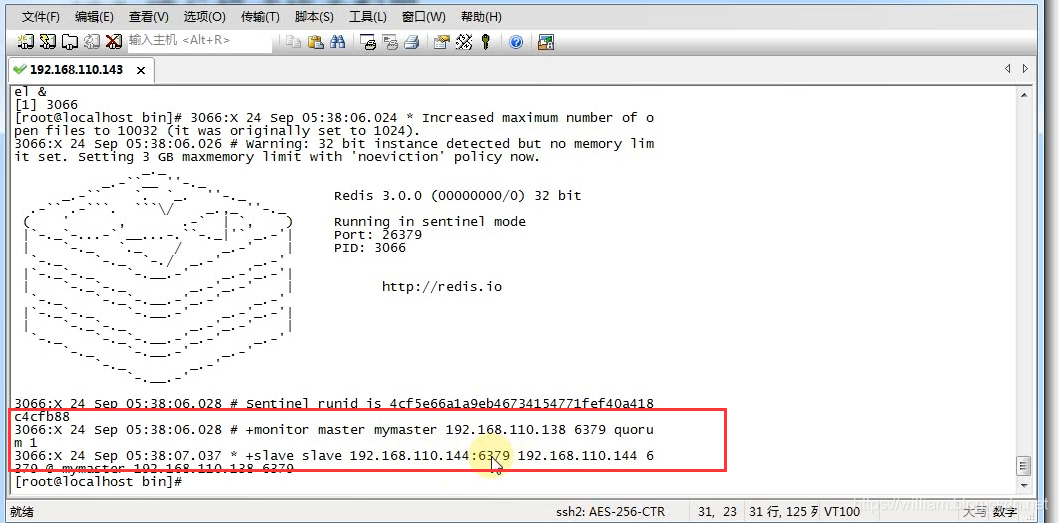Click the grayed Reconnect icon
The image size is (1059, 523).
point(93,42)
